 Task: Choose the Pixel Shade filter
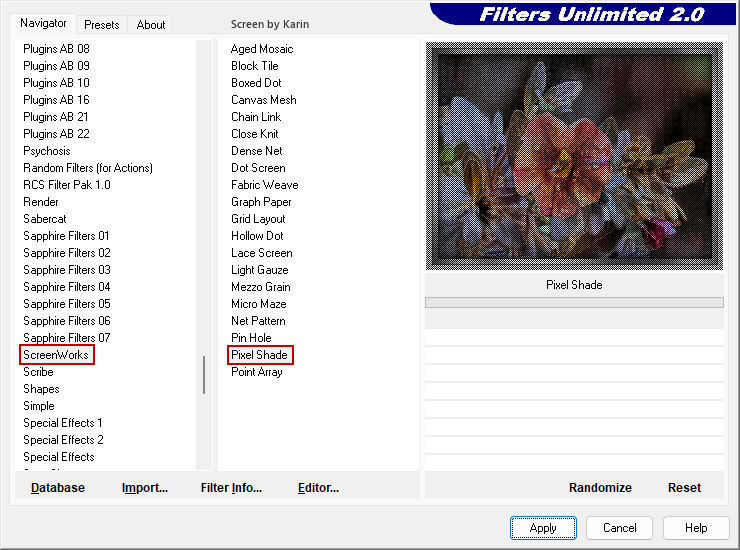click(259, 355)
